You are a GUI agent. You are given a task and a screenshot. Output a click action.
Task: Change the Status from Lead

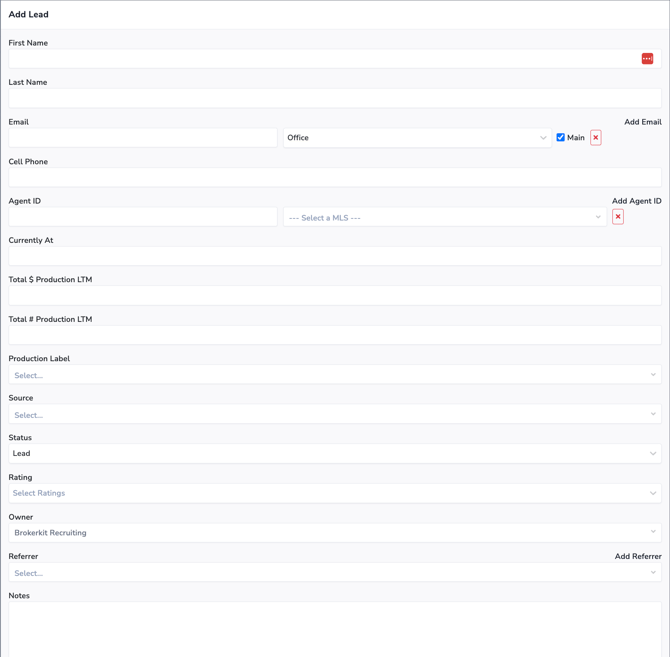tap(334, 454)
